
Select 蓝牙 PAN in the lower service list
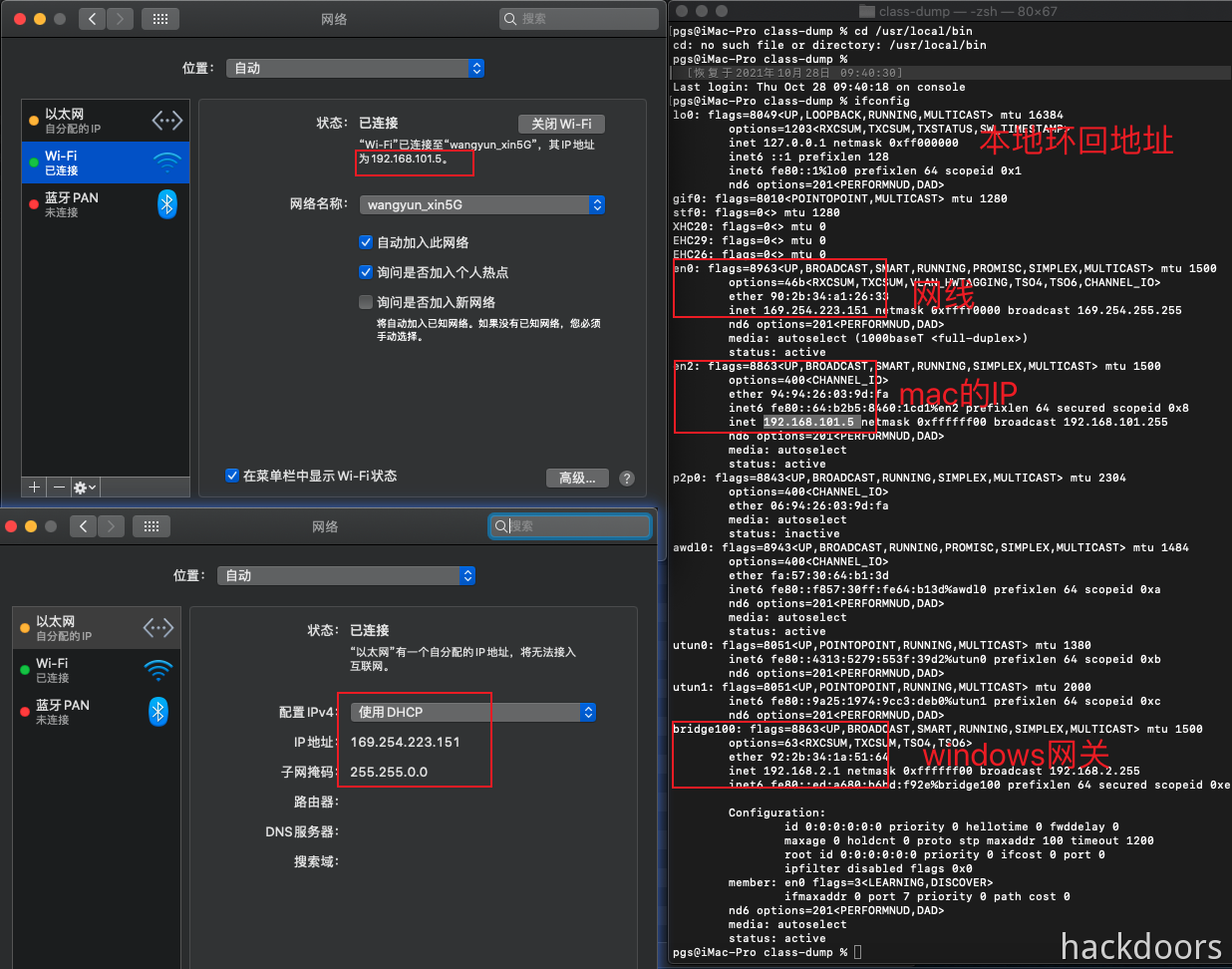[97, 712]
